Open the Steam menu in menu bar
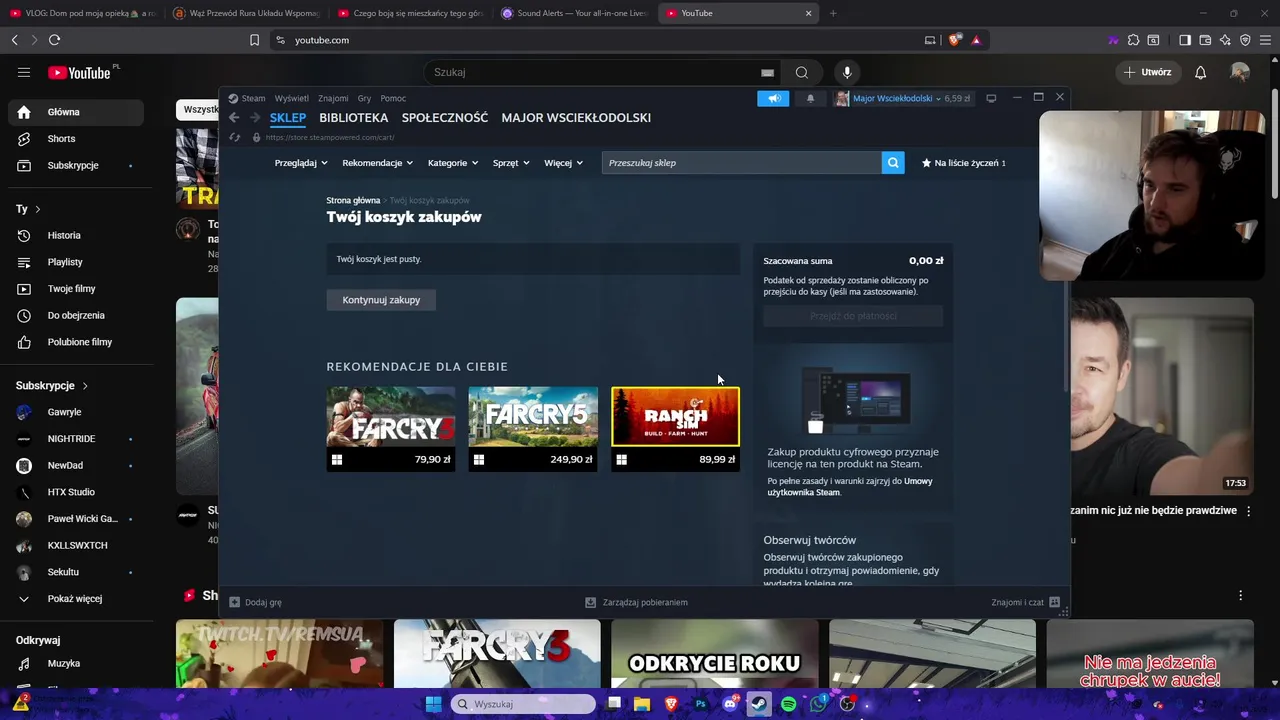 pos(253,98)
